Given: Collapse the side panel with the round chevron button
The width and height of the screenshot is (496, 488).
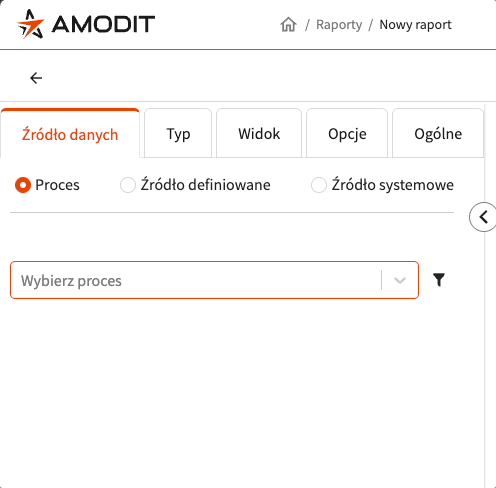Looking at the screenshot, I should click(483, 217).
